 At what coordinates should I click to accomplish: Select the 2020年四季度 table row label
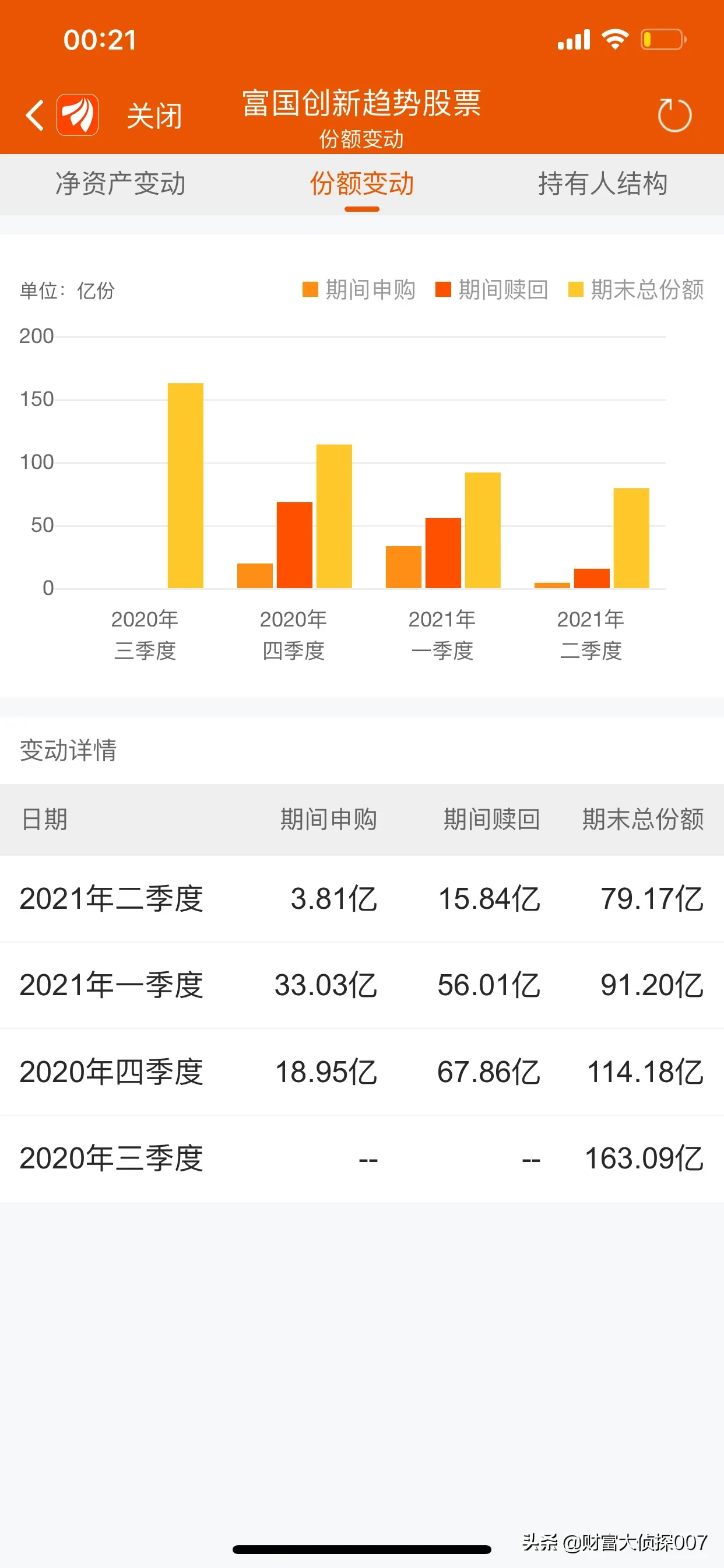[x=111, y=1072]
